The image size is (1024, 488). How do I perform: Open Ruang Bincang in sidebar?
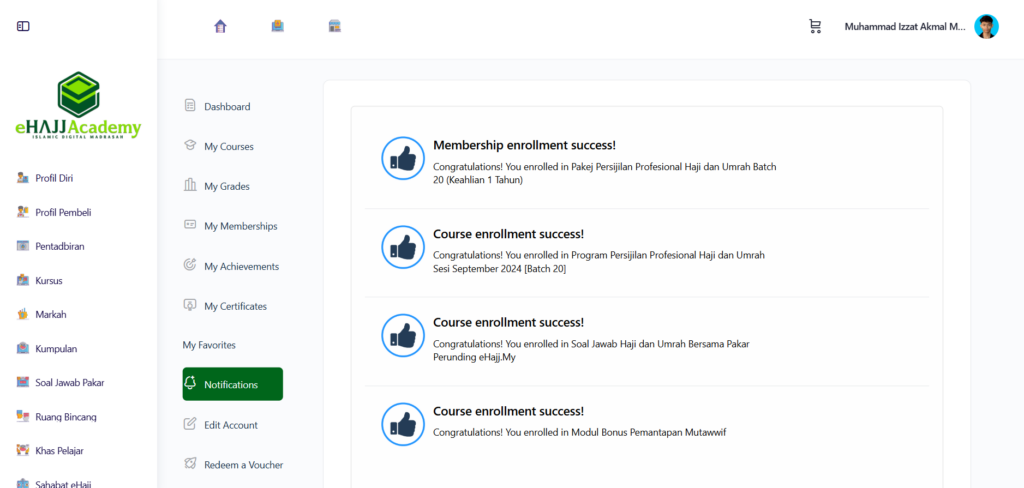(x=65, y=416)
